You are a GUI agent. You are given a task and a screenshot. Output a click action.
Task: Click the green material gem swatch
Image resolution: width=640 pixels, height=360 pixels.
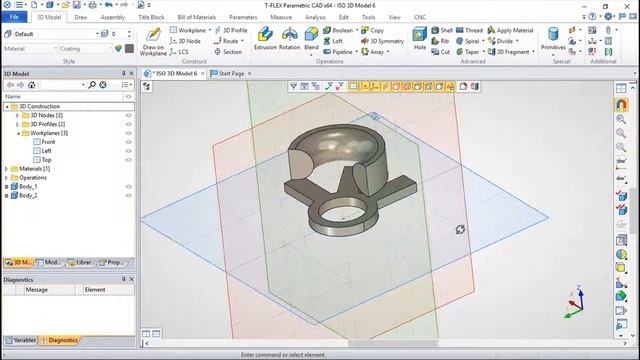coord(118,49)
